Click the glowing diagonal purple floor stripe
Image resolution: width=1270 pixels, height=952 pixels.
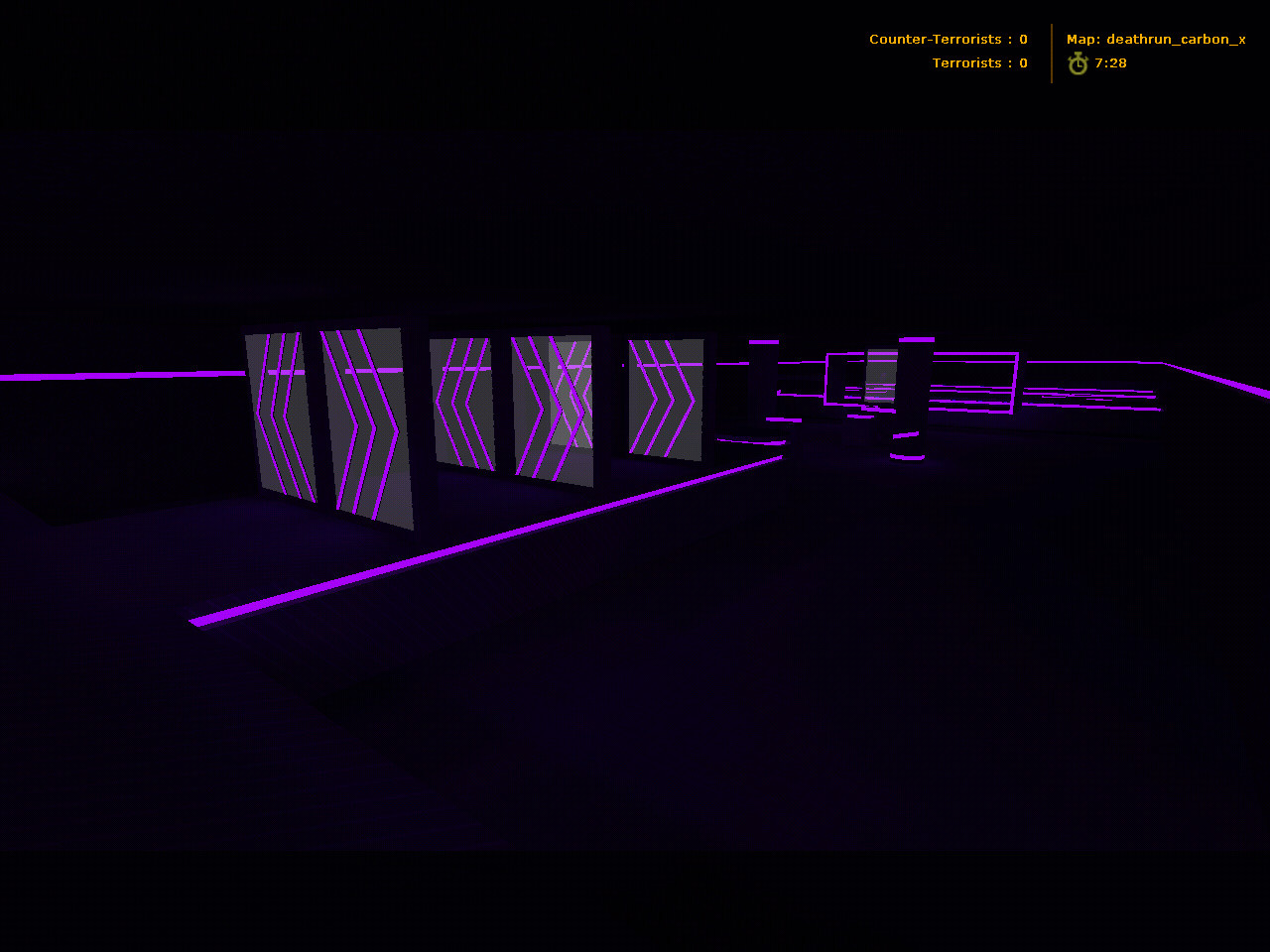[x=486, y=540]
